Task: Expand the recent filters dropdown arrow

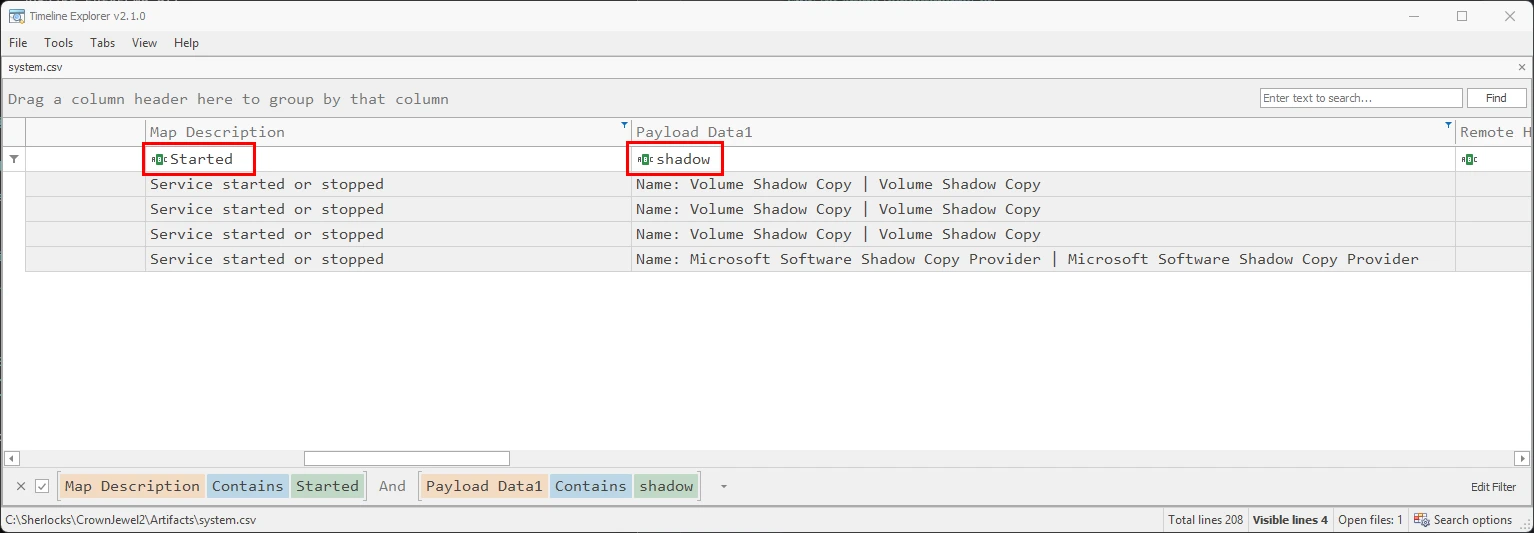Action: (724, 487)
